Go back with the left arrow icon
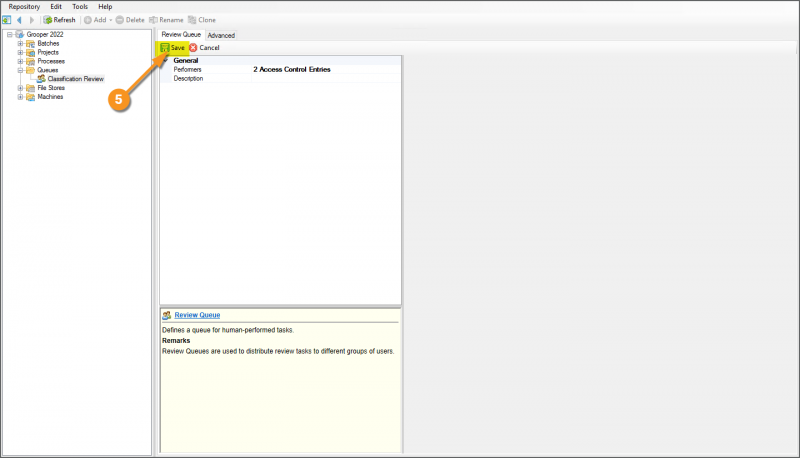Viewport: 800px width, 458px height. click(x=19, y=20)
